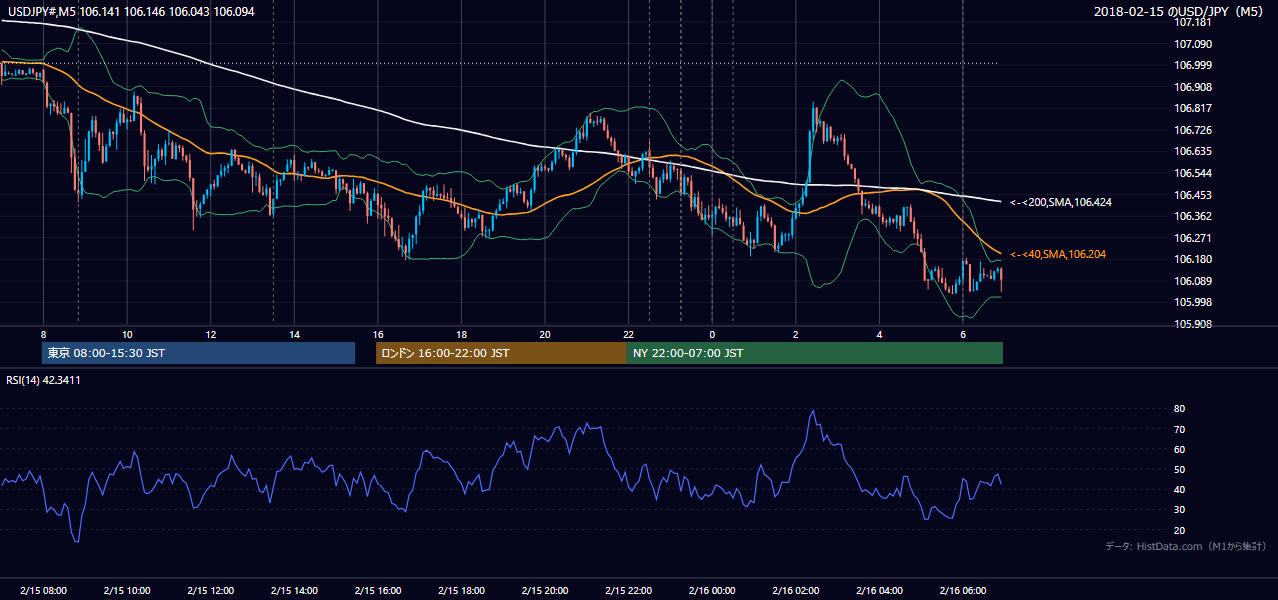Click the 2/15 14:00 time label
Image resolution: width=1278 pixels, height=600 pixels.
pos(294,591)
